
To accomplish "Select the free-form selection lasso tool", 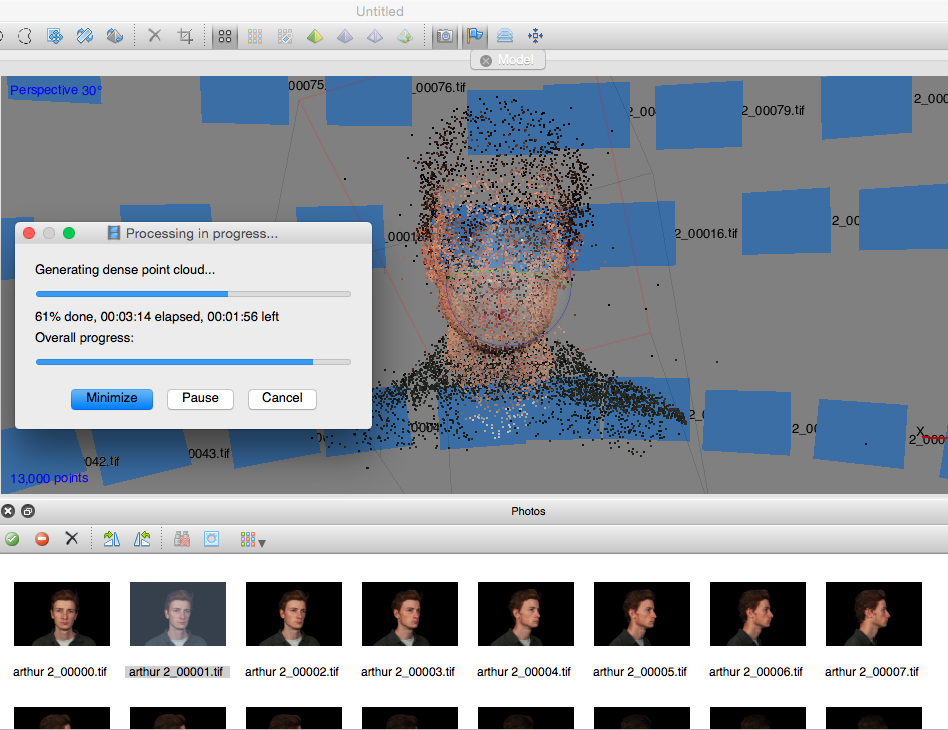I will click(25, 36).
